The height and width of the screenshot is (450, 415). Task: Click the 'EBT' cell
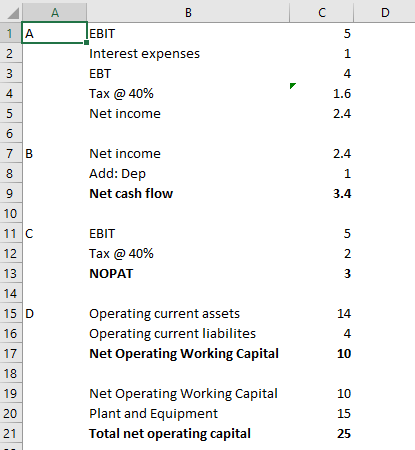point(188,73)
